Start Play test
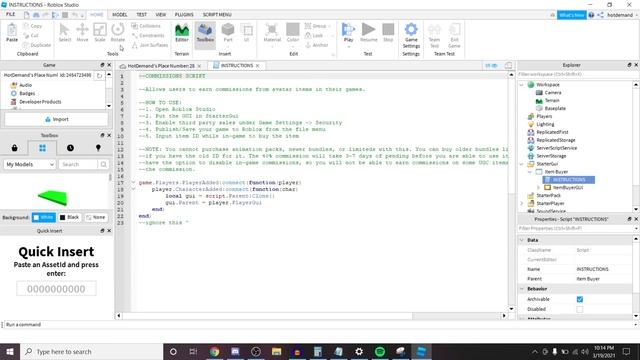Screen dimensions: 640x360 (348, 31)
